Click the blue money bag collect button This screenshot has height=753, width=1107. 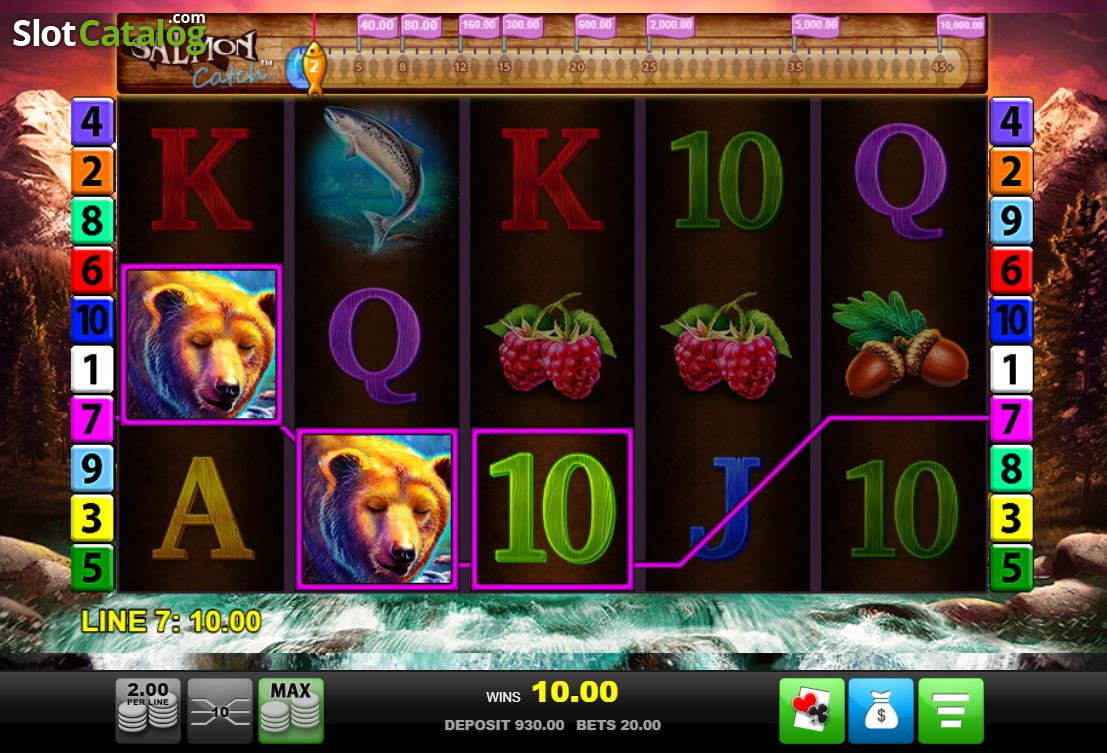pyautogui.click(x=880, y=711)
